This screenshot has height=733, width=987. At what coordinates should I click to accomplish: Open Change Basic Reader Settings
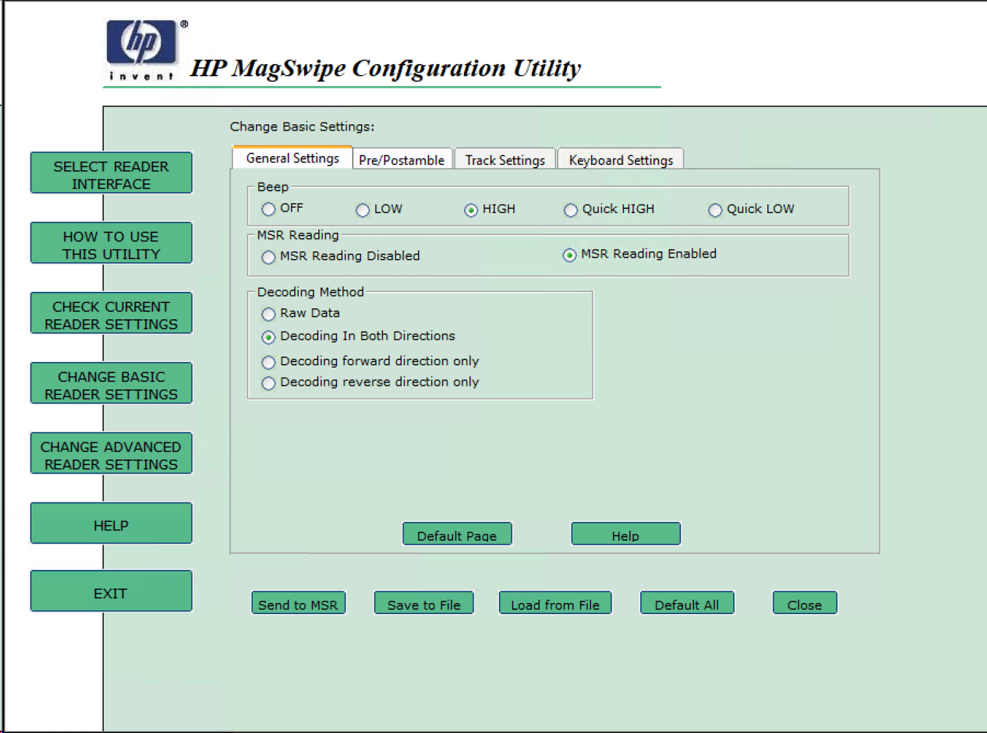click(111, 383)
